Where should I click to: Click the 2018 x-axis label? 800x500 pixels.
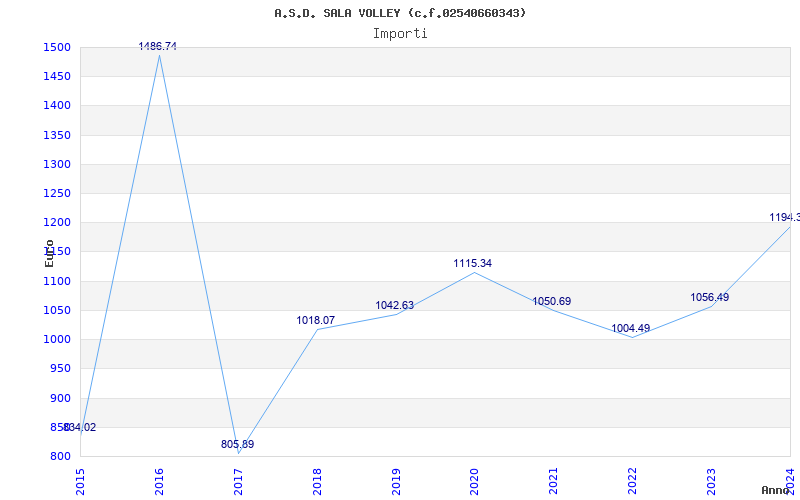317,481
